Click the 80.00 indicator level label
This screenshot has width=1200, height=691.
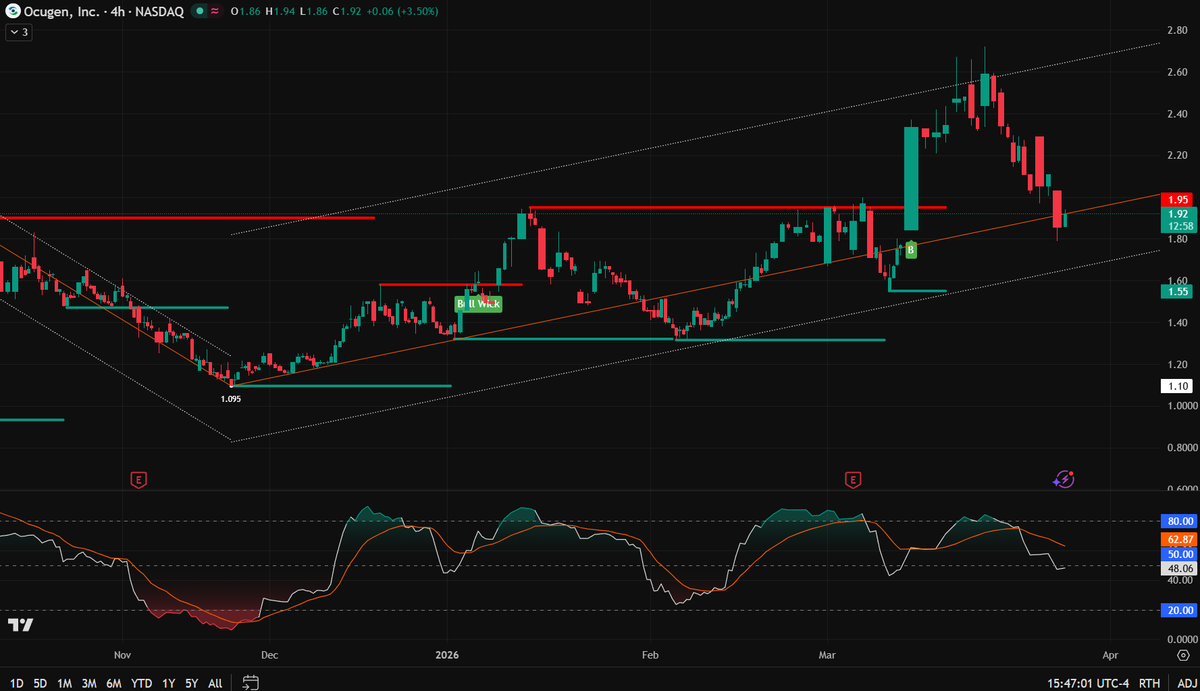tap(1181, 521)
